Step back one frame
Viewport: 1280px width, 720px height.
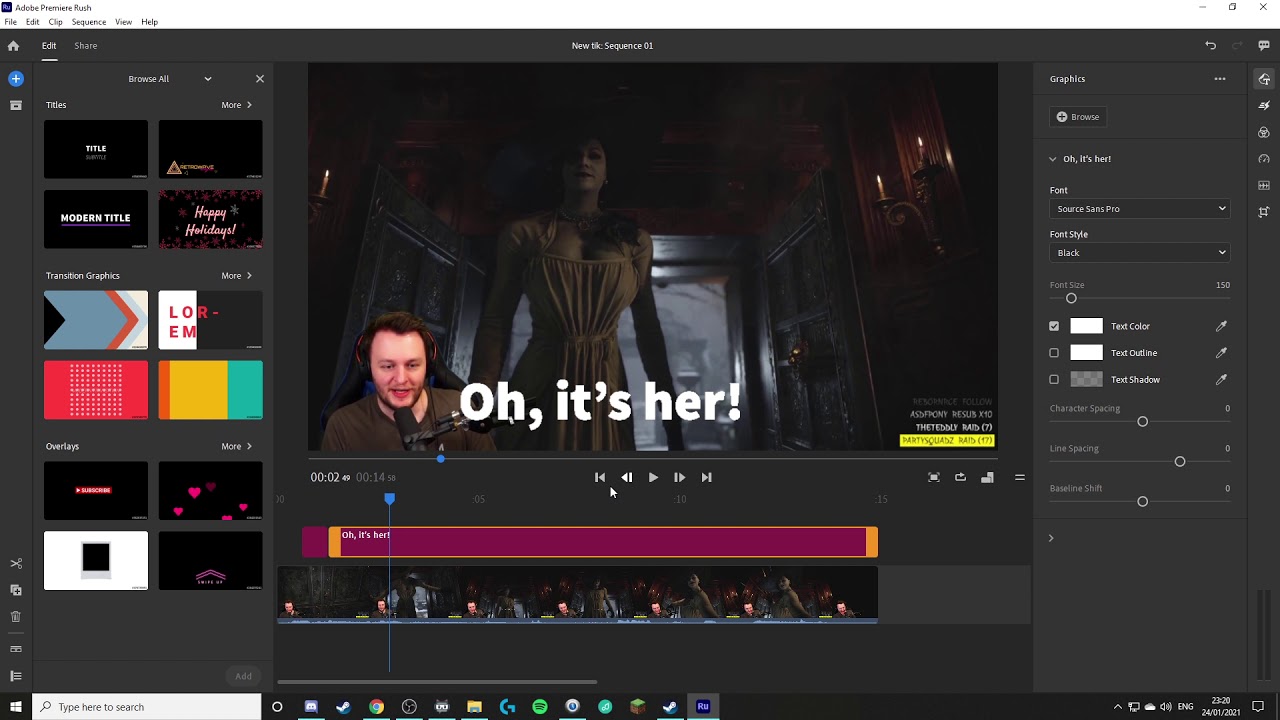pyautogui.click(x=627, y=478)
